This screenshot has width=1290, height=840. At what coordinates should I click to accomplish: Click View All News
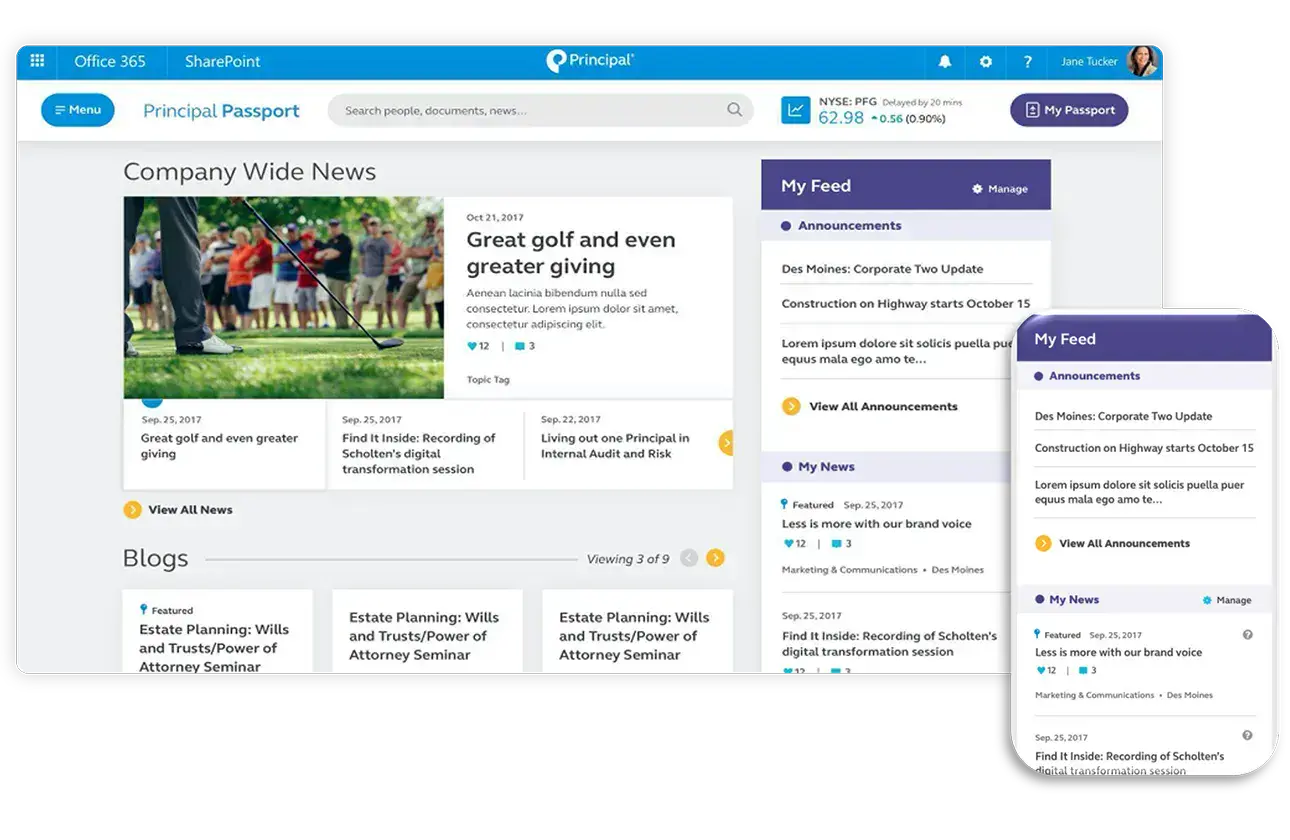[178, 510]
